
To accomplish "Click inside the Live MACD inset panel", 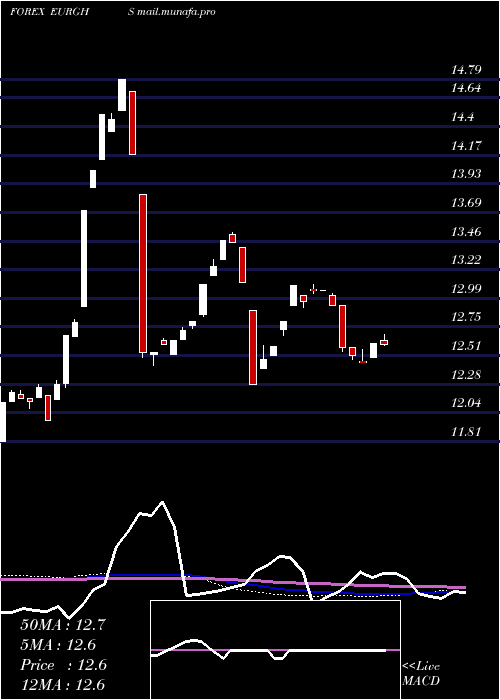I will tap(275, 650).
